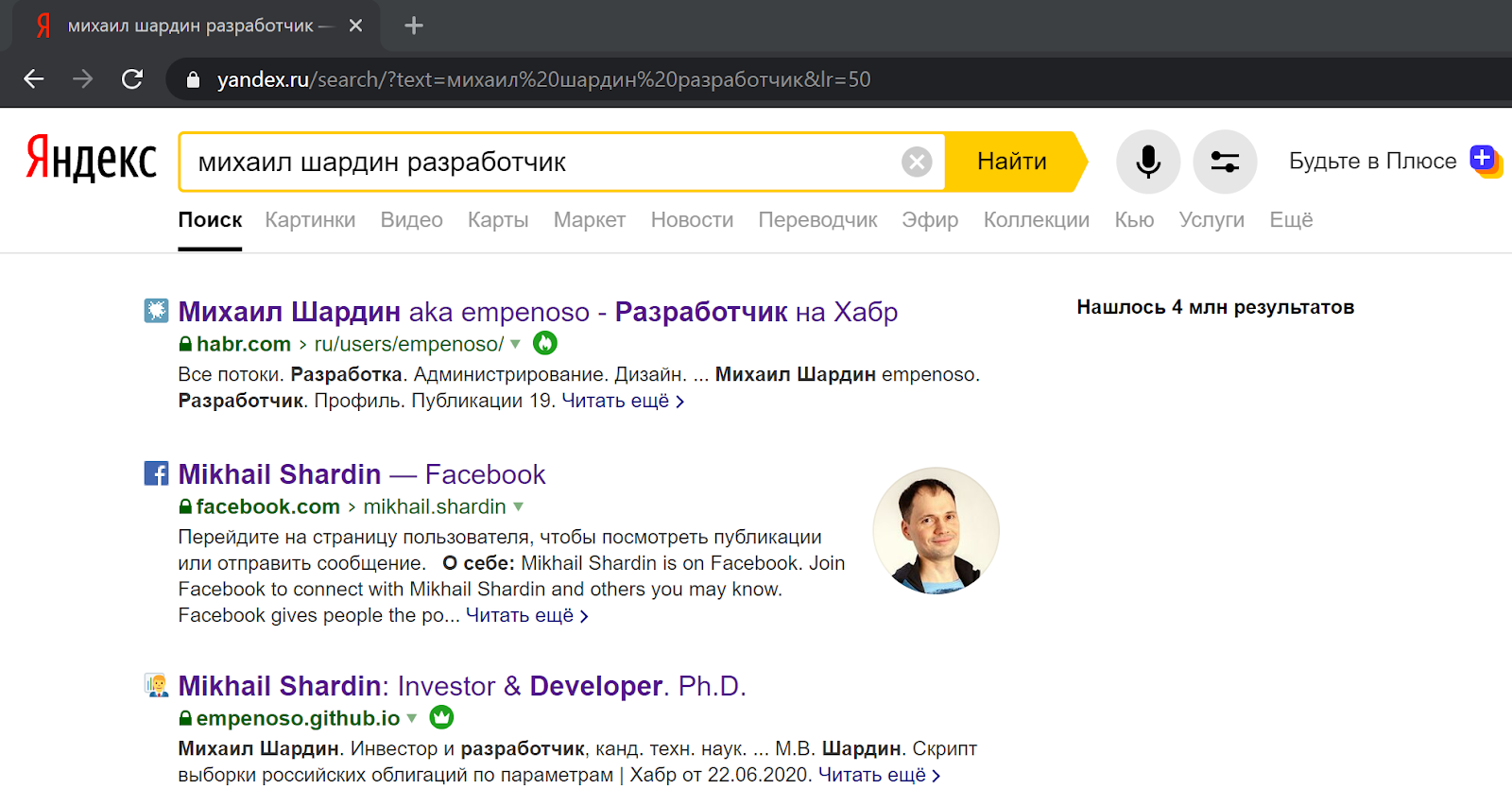Click the Facebook favicon of second result
This screenshot has height=806, width=1512.
pyautogui.click(x=156, y=472)
